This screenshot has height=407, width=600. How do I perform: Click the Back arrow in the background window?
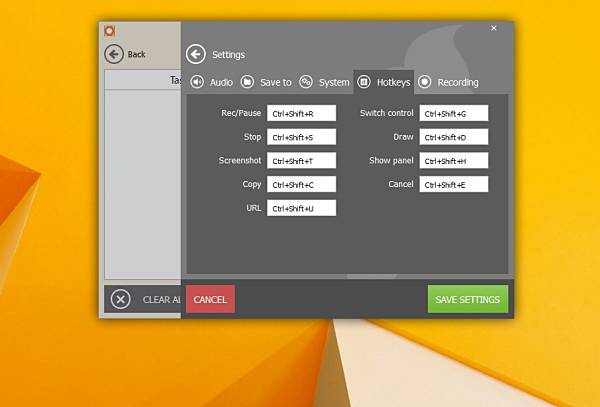click(x=114, y=54)
